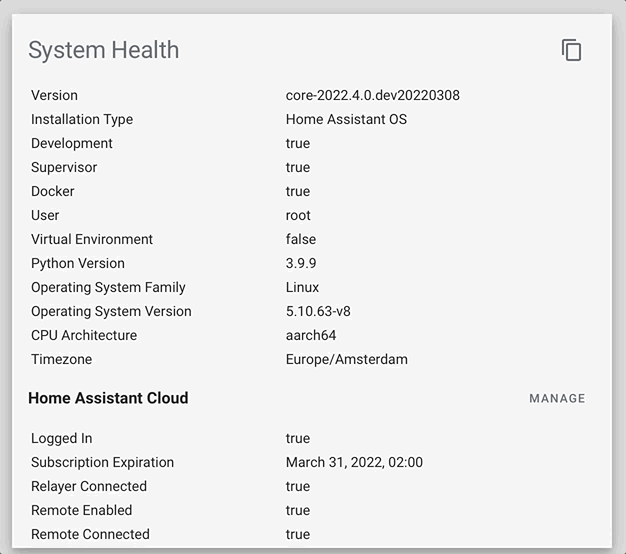Click the Operating System Version label

(x=111, y=311)
